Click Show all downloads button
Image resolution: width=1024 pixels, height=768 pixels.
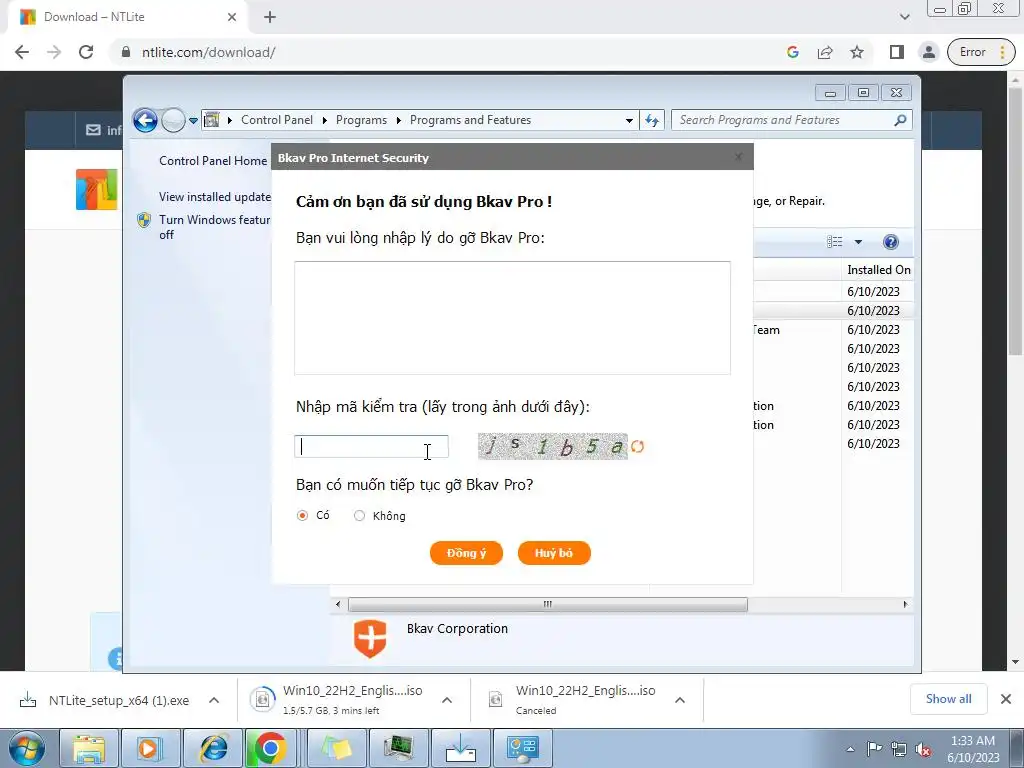[x=948, y=699]
